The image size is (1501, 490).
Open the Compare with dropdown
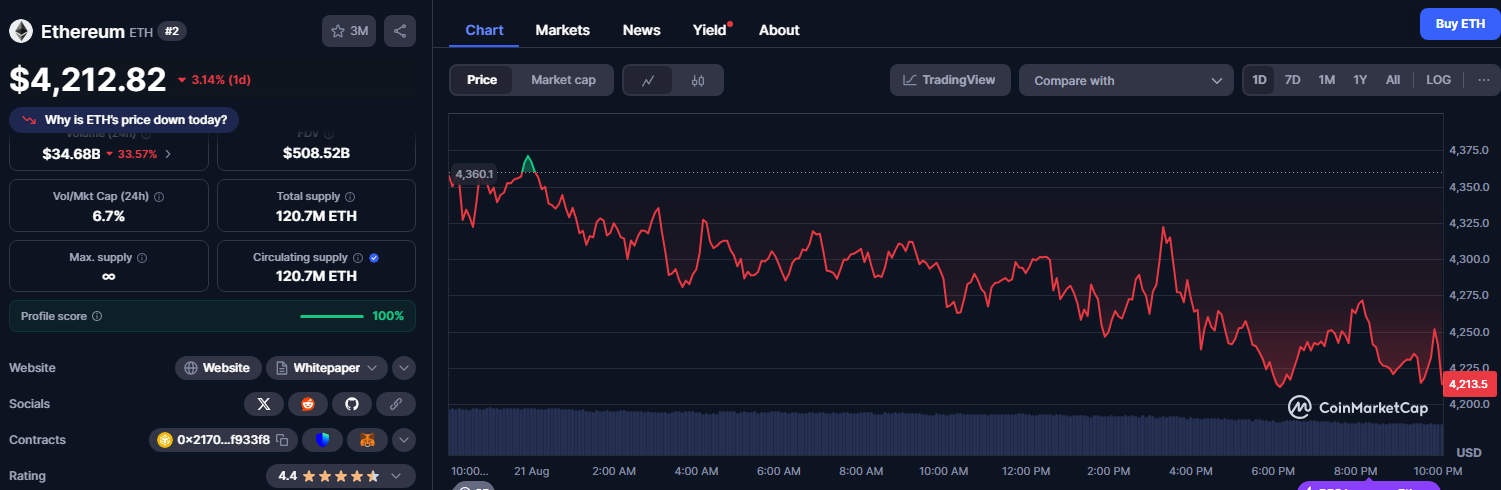(x=1126, y=80)
